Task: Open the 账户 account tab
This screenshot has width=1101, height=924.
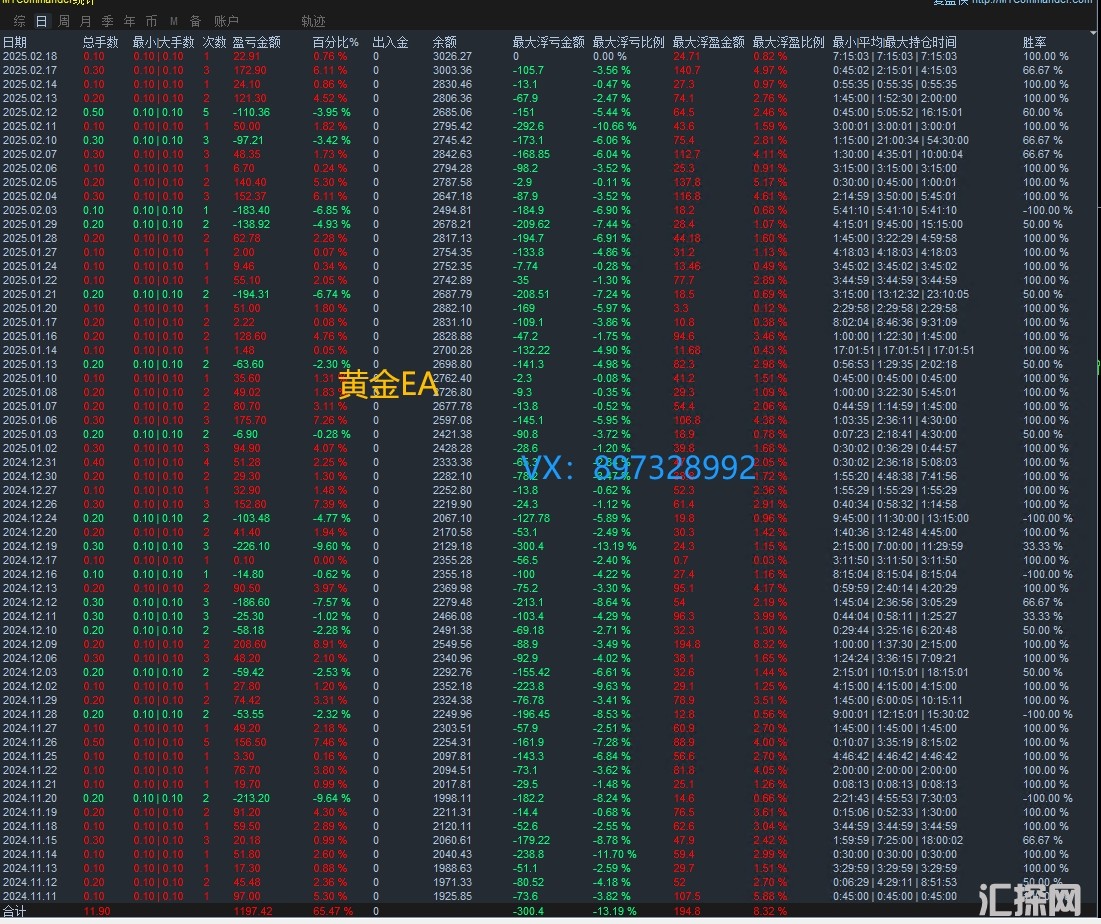Action: [x=226, y=21]
